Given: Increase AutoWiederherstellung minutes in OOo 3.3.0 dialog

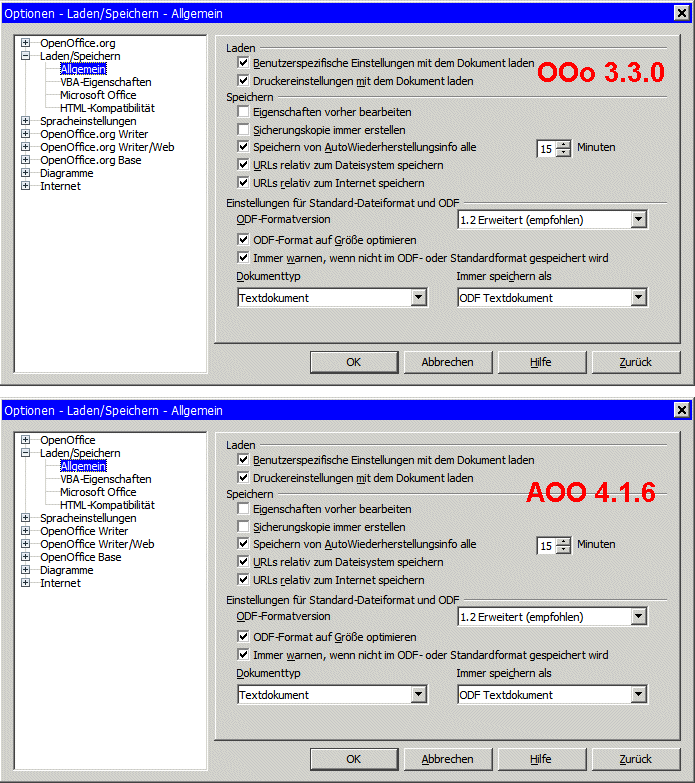Looking at the screenshot, I should (x=564, y=143).
